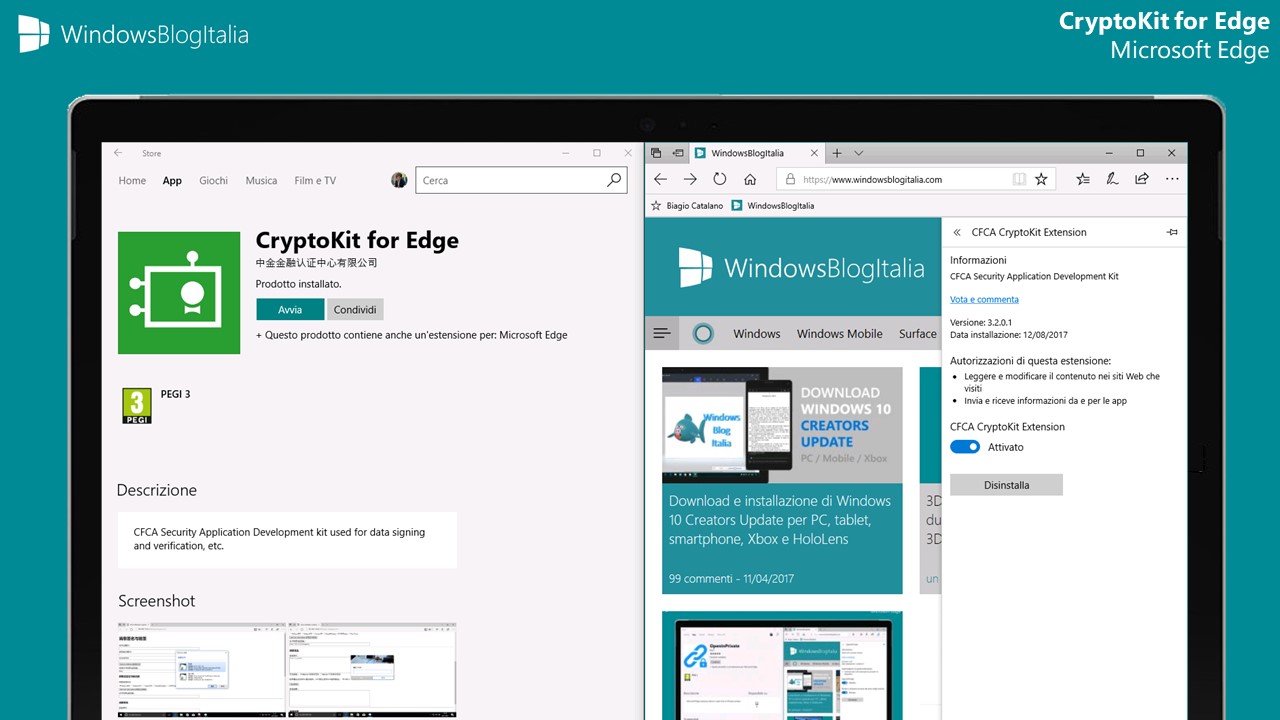
Task: Open the Surface menu item on website
Action: click(917, 334)
